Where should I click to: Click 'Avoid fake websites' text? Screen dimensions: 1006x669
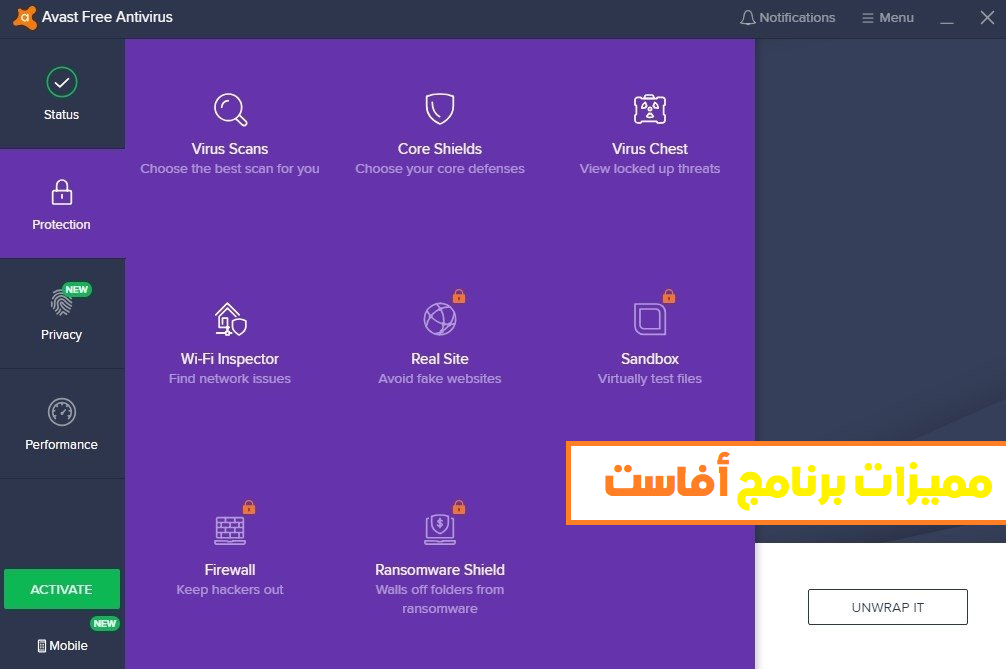439,379
